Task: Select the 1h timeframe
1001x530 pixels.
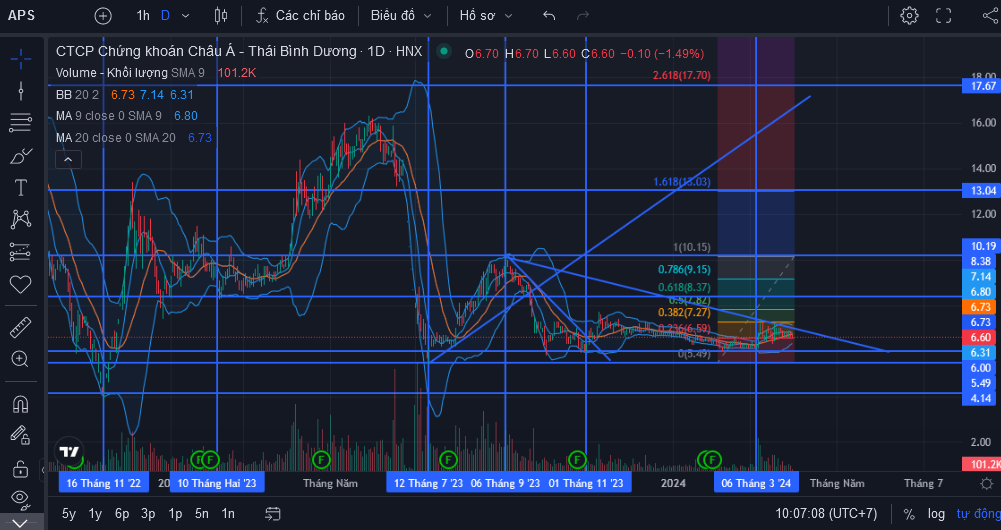Action: tap(143, 16)
